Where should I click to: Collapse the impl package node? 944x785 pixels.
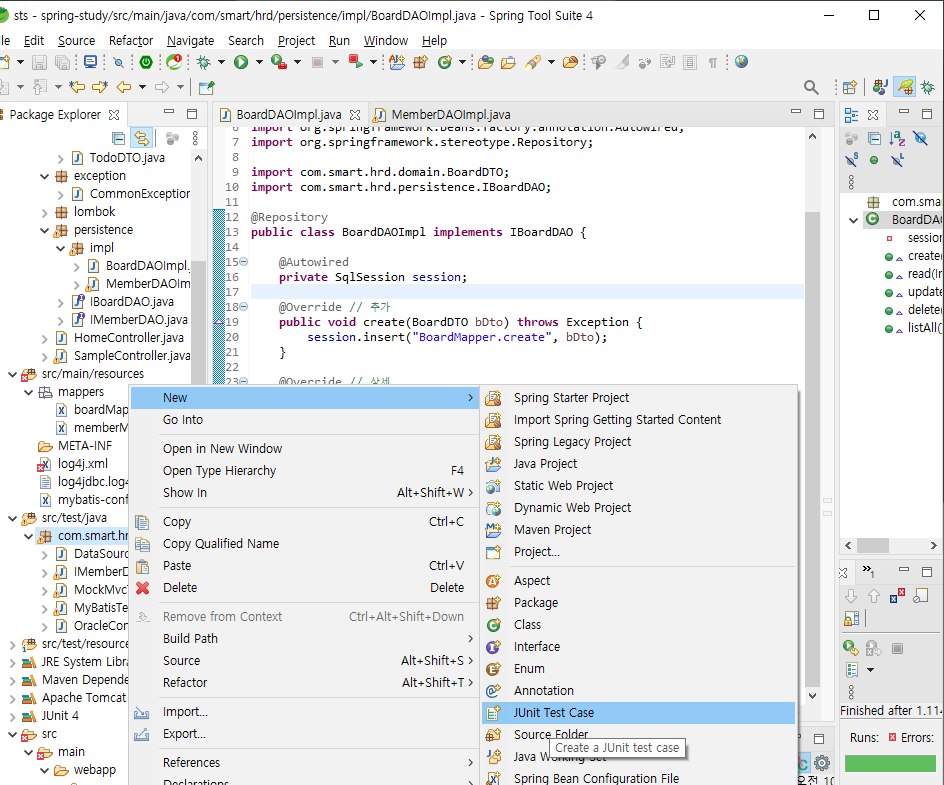(x=60, y=249)
